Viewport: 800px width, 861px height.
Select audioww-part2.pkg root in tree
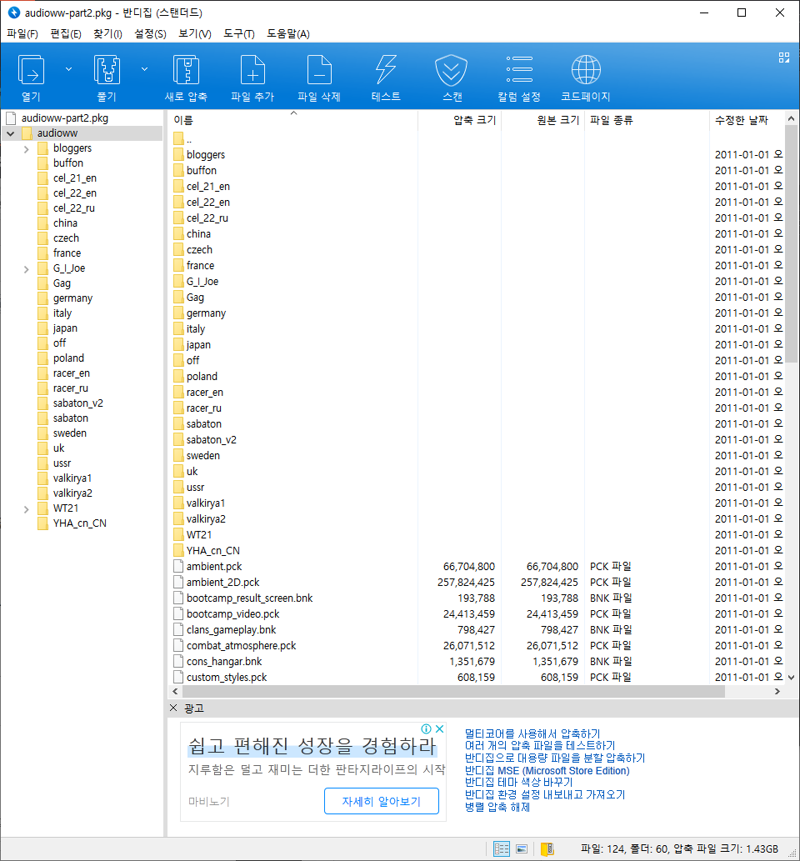tap(65, 118)
